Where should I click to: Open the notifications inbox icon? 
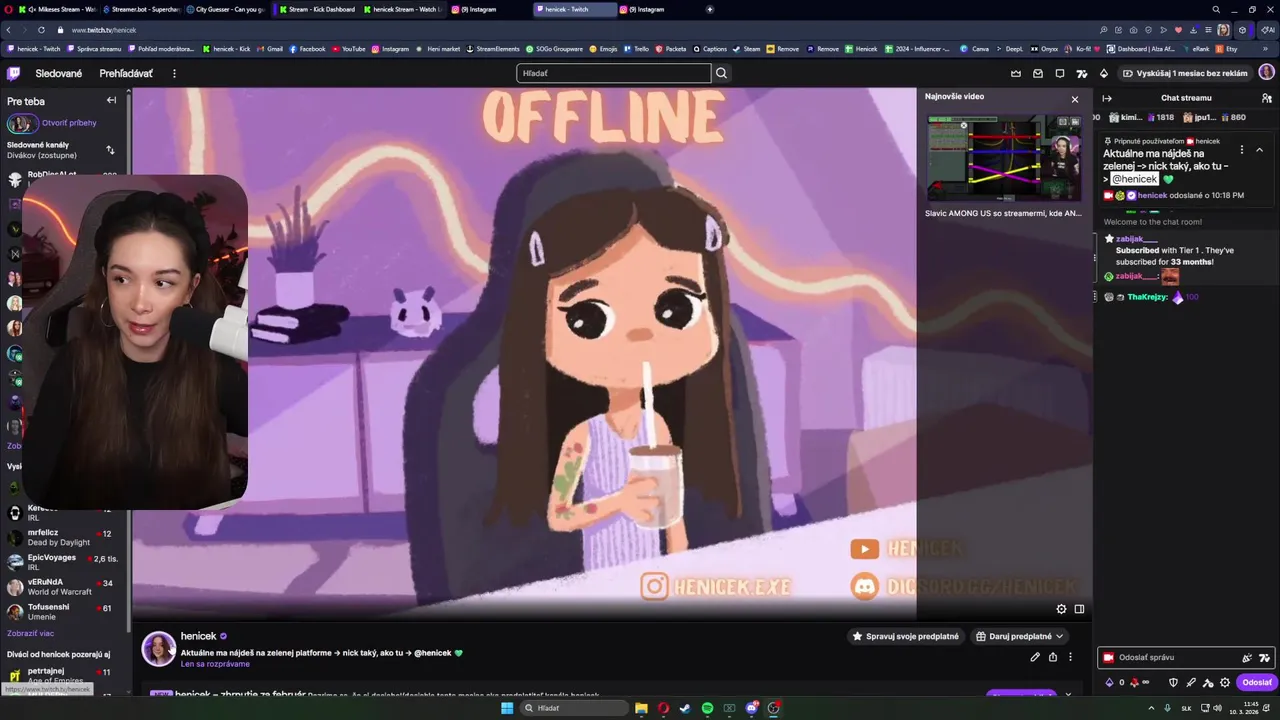tap(1038, 73)
